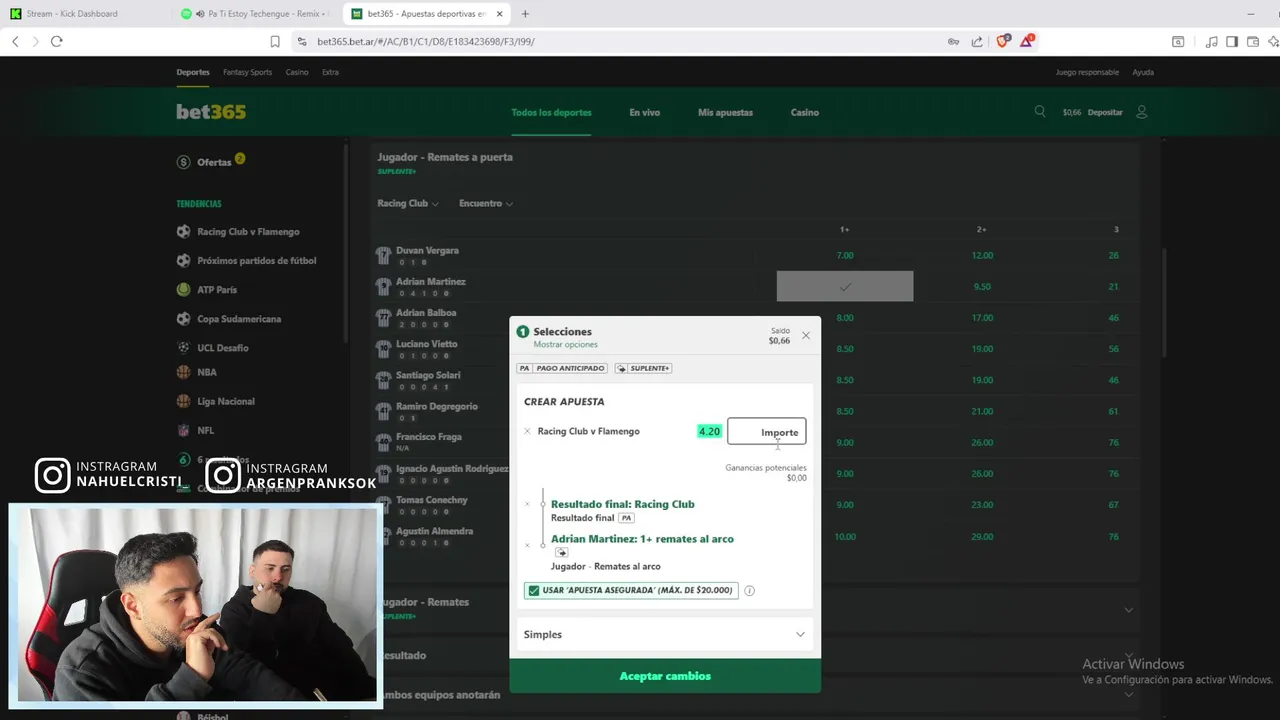Image resolution: width=1280 pixels, height=720 pixels.
Task: Select Adrian Martinez 2+ odds 9.50
Action: (x=982, y=286)
